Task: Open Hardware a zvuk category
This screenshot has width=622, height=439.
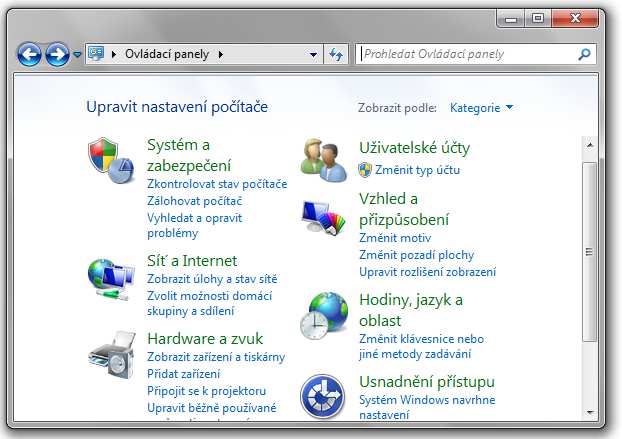Action: point(205,339)
